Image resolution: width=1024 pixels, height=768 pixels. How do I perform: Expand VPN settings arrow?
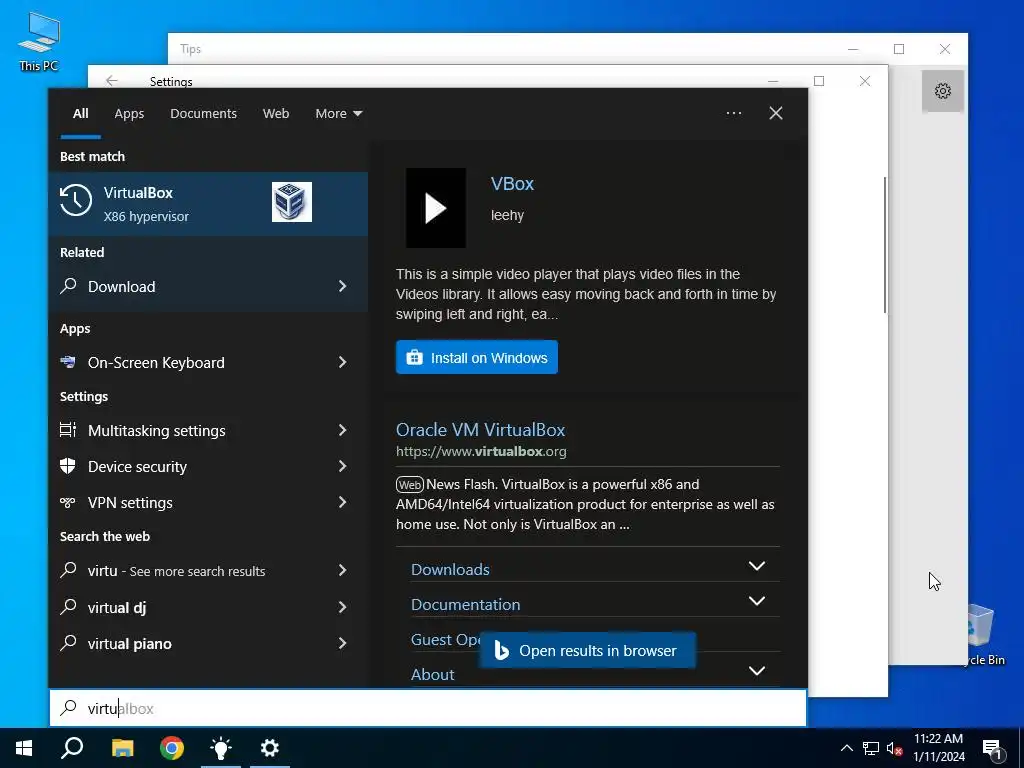click(342, 502)
